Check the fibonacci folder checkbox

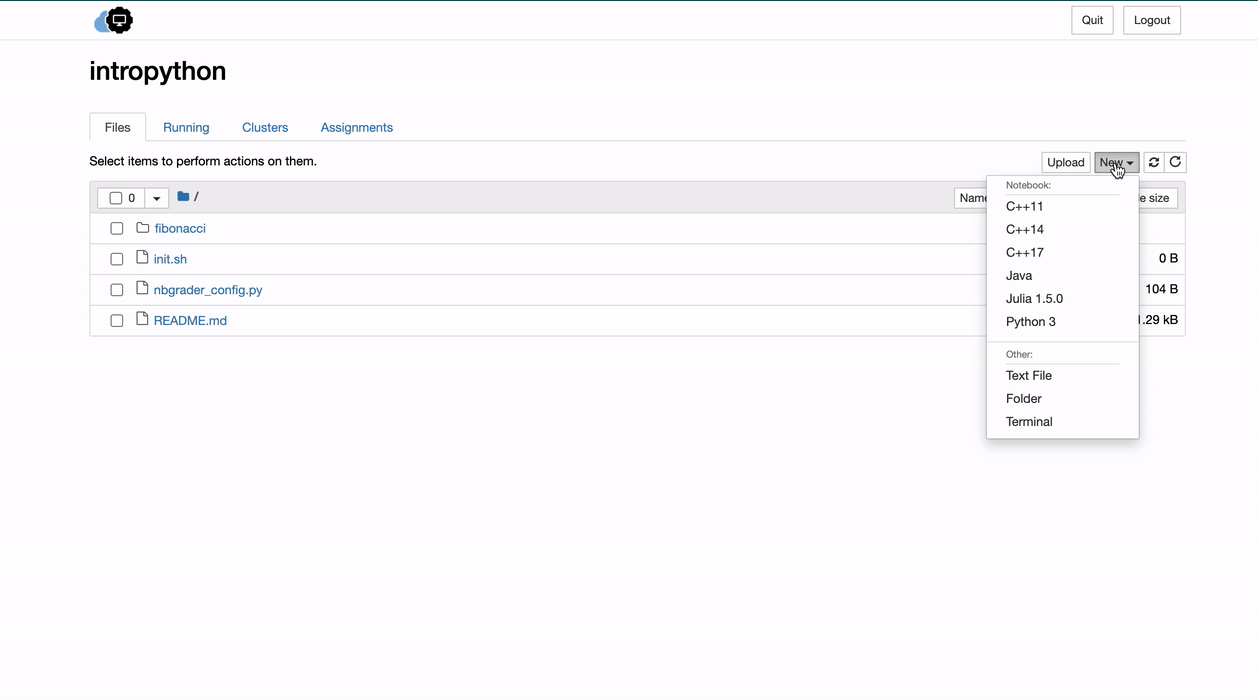[x=117, y=229]
